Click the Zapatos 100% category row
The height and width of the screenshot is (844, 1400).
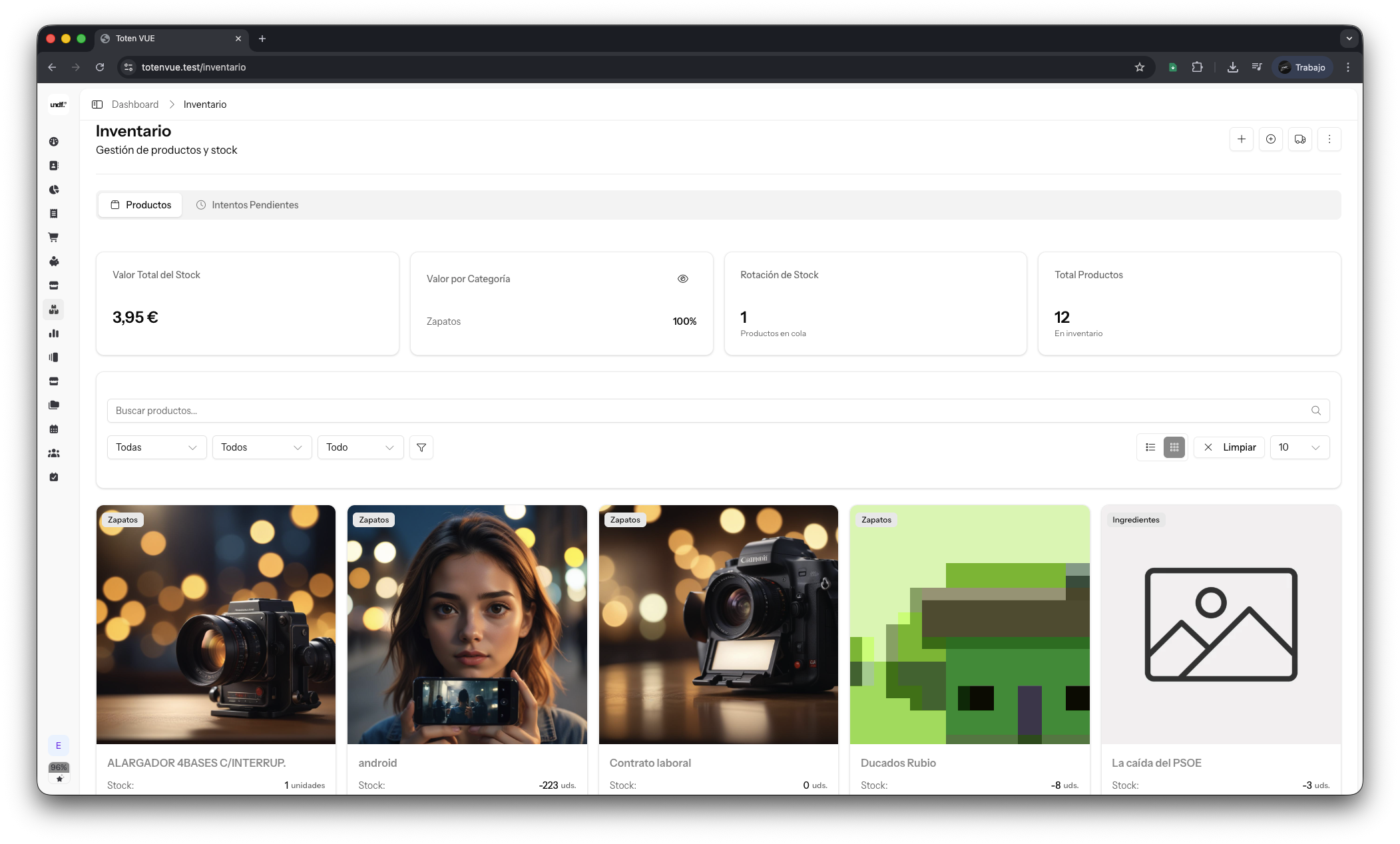562,321
